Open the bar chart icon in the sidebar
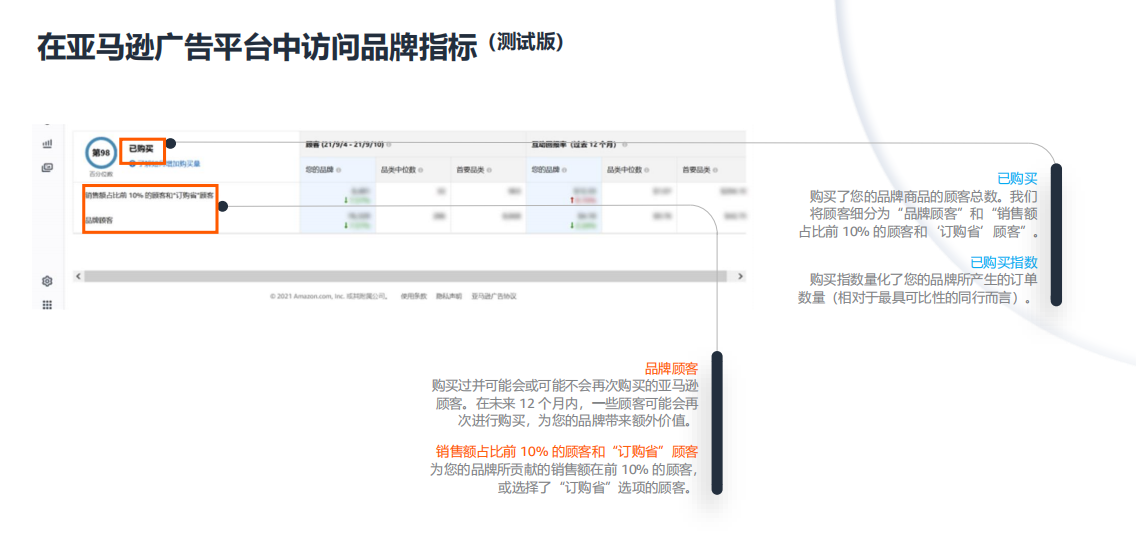This screenshot has height=557, width=1136. pos(47,144)
